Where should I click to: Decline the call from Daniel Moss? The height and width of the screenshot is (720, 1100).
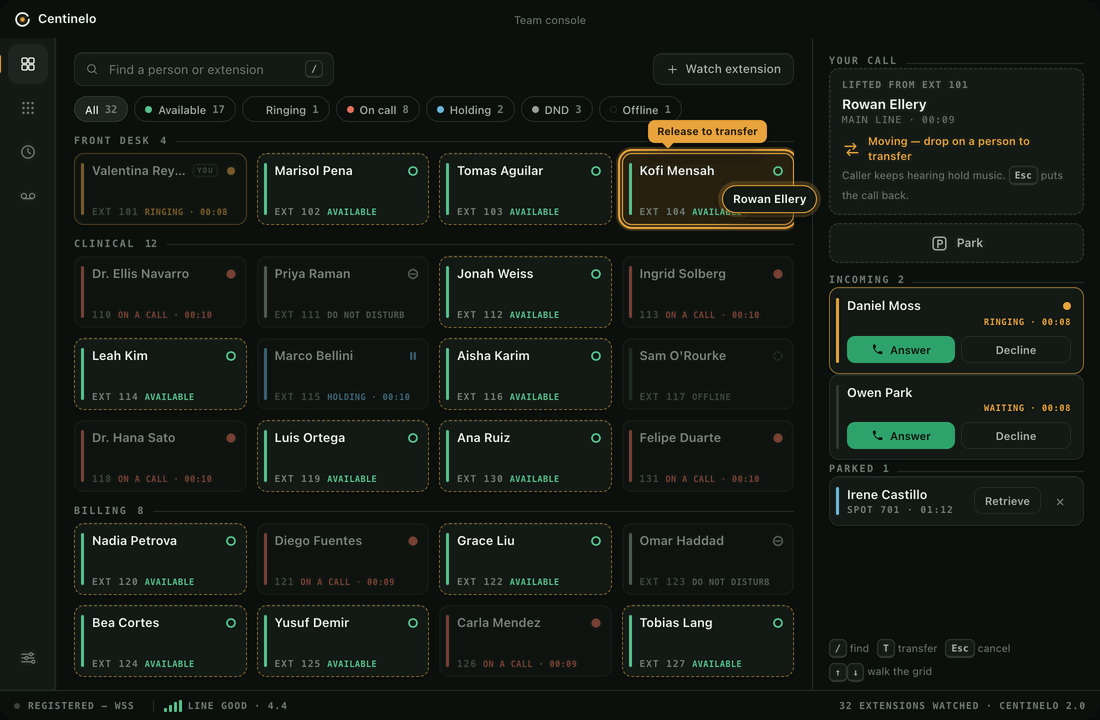point(1015,349)
